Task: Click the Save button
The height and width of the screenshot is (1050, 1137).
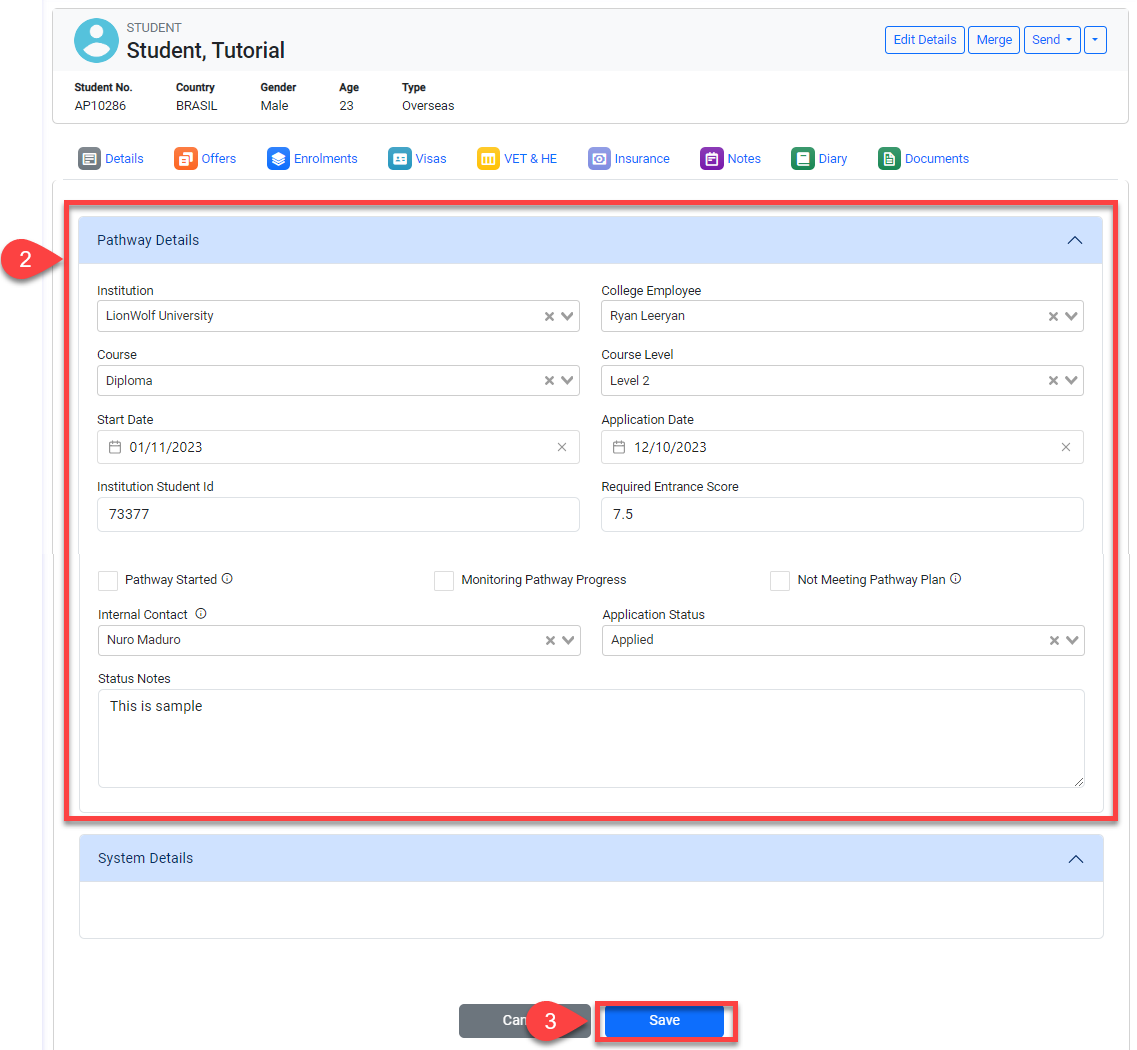Action: click(x=664, y=1021)
